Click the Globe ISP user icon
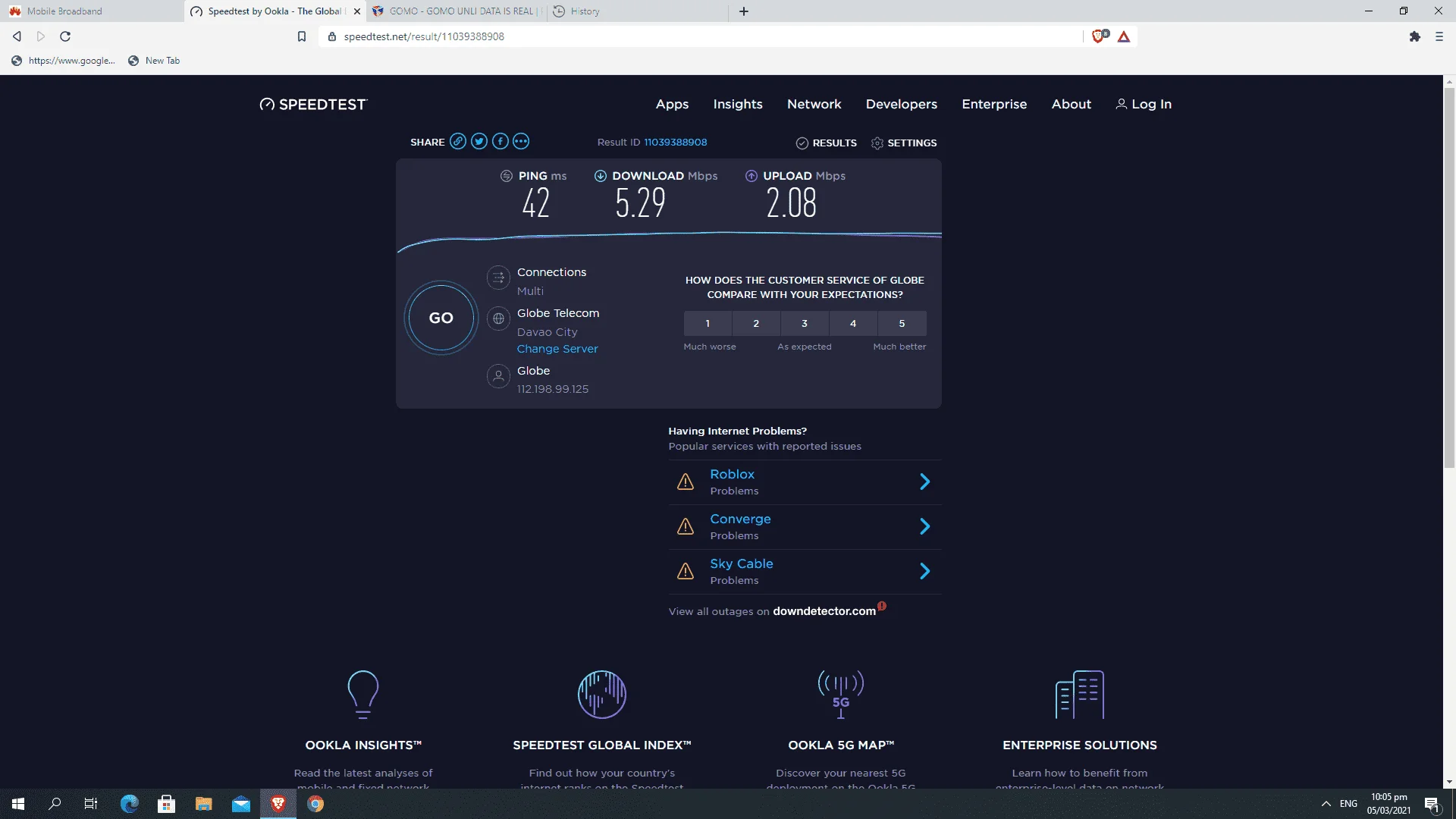Viewport: 1456px width, 819px height. pyautogui.click(x=498, y=376)
